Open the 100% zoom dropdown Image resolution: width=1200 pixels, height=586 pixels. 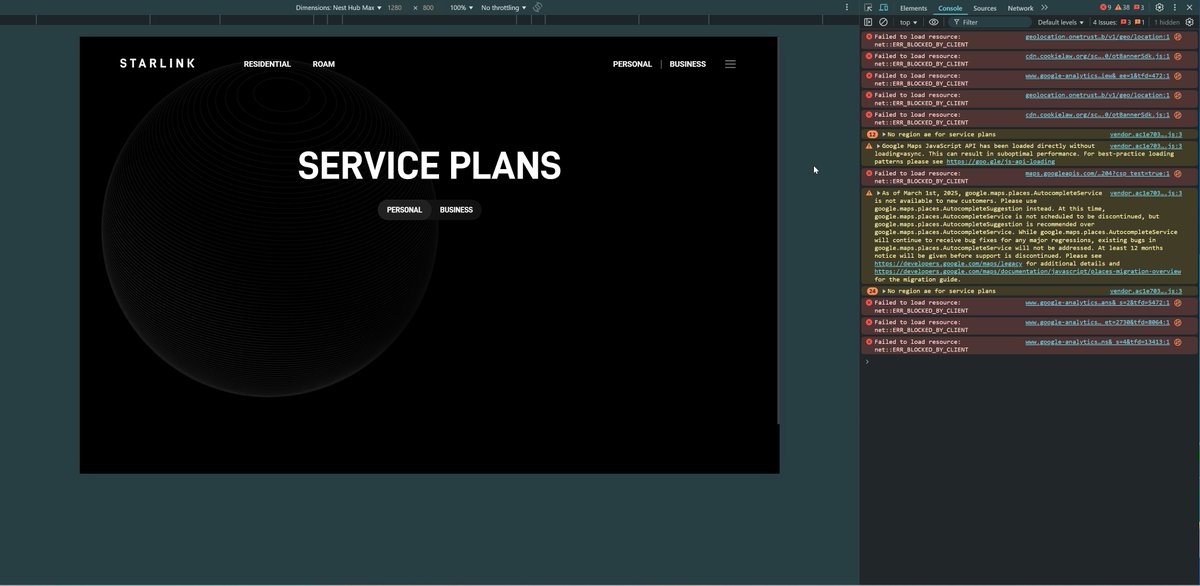point(460,7)
